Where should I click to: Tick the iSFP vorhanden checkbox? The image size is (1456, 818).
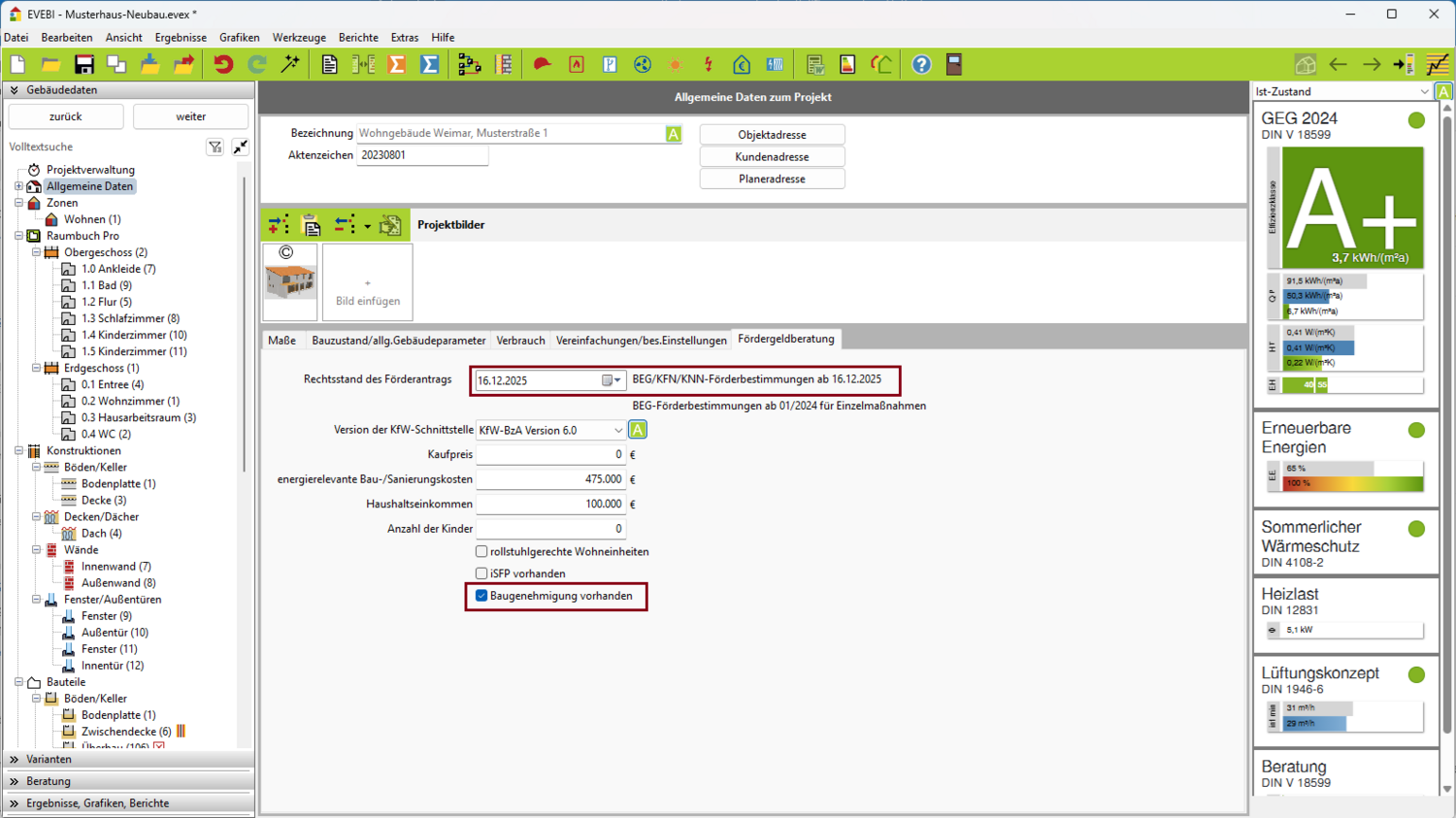(481, 573)
